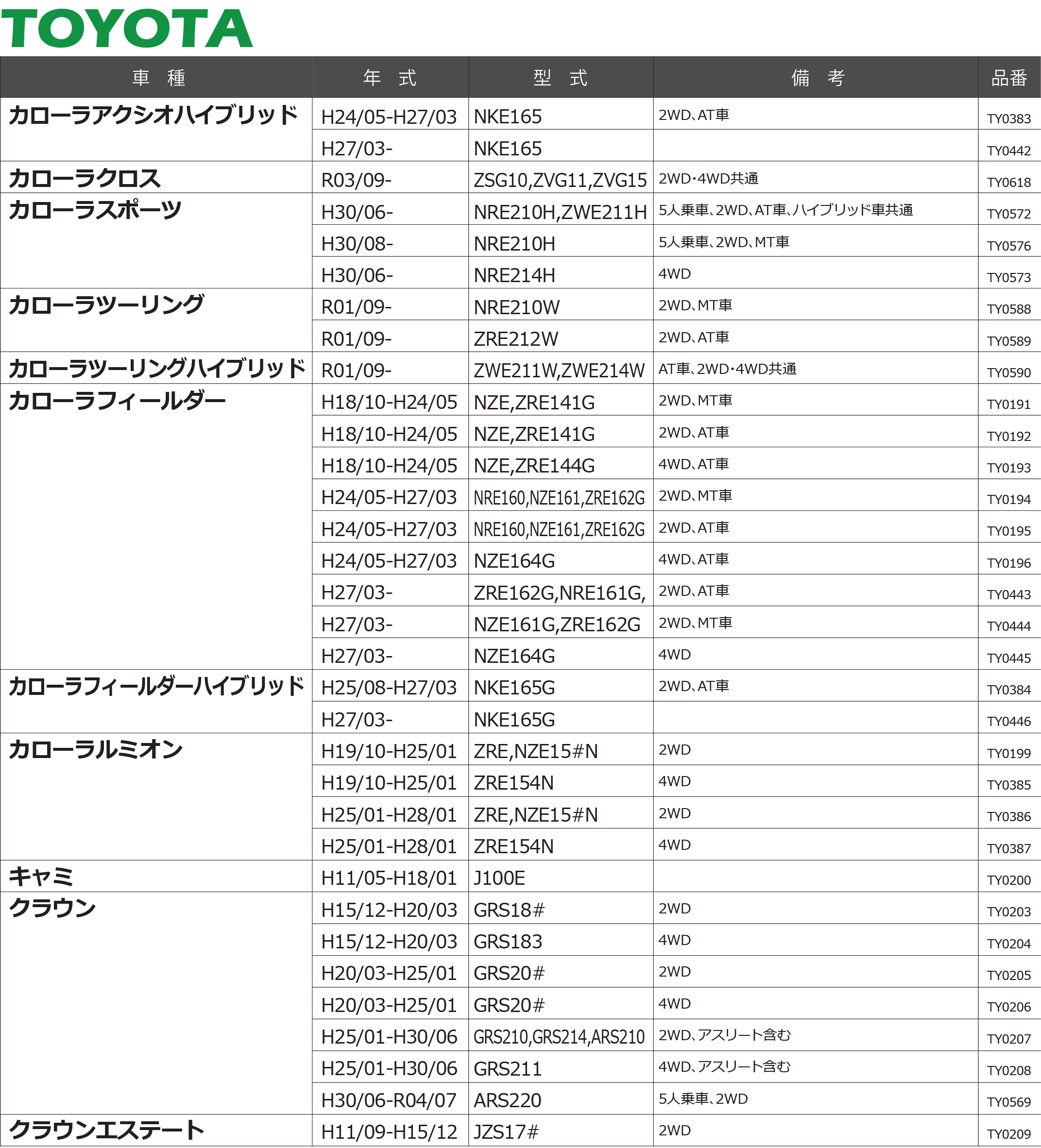
Task: Select the カローラクロス model name
Action: click(85, 178)
